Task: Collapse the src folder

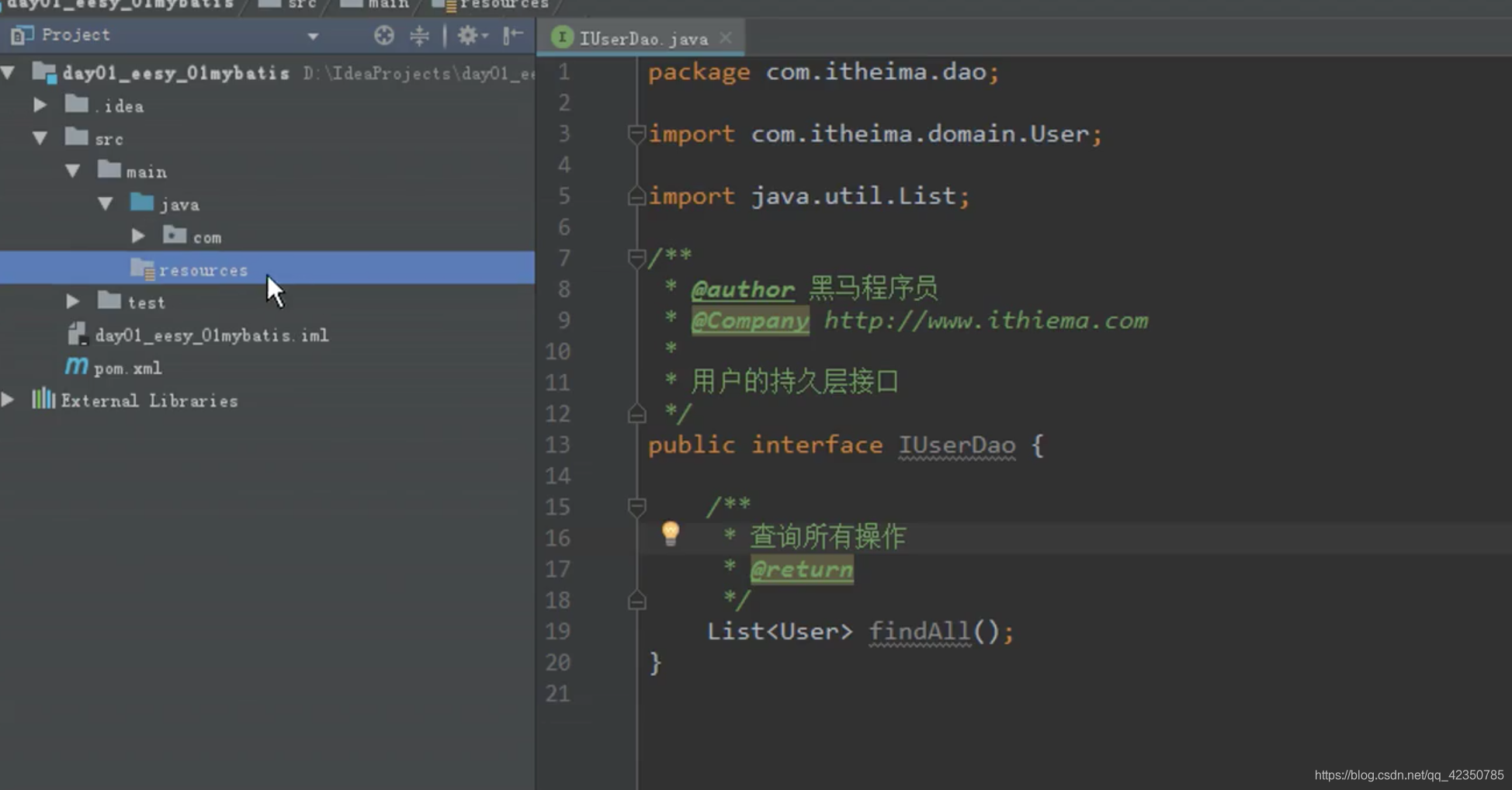Action: [40, 138]
